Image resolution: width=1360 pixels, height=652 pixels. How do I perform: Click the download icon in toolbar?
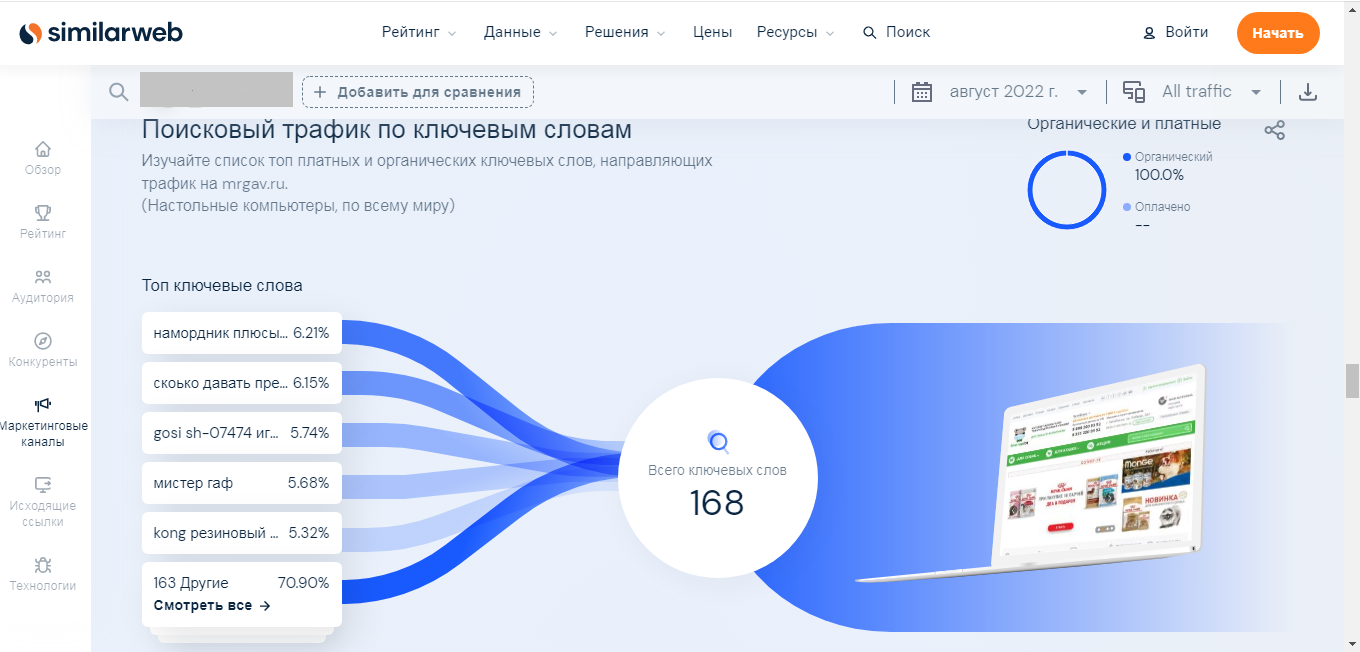point(1307,92)
